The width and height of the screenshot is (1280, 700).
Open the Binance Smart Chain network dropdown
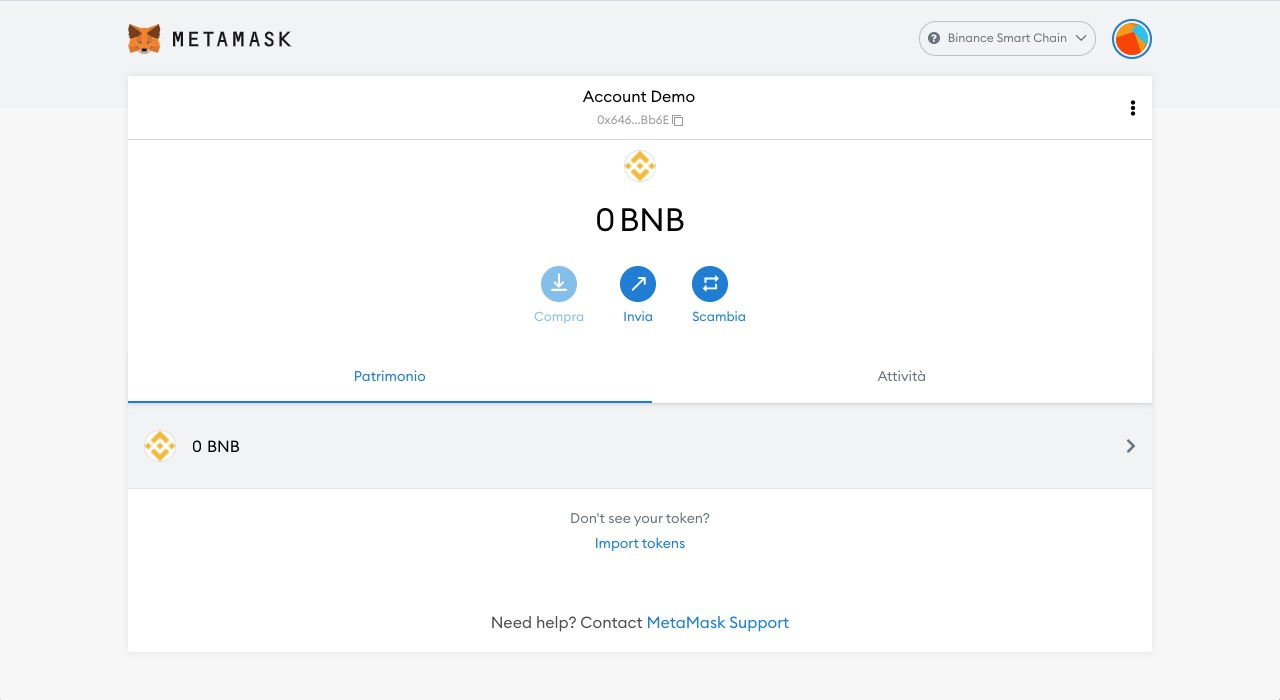pos(1007,38)
